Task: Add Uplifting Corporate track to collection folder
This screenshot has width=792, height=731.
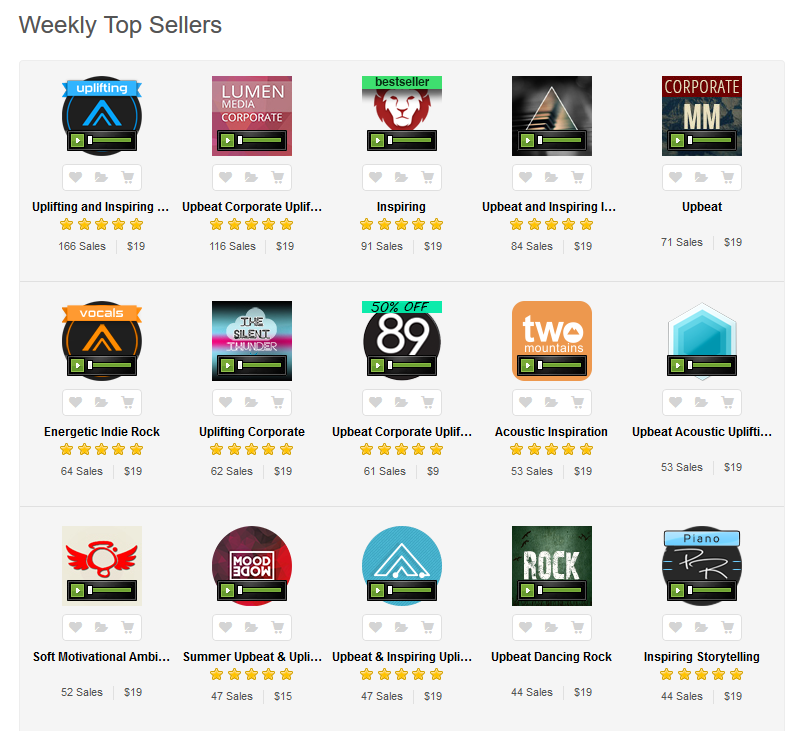Action: pos(251,402)
